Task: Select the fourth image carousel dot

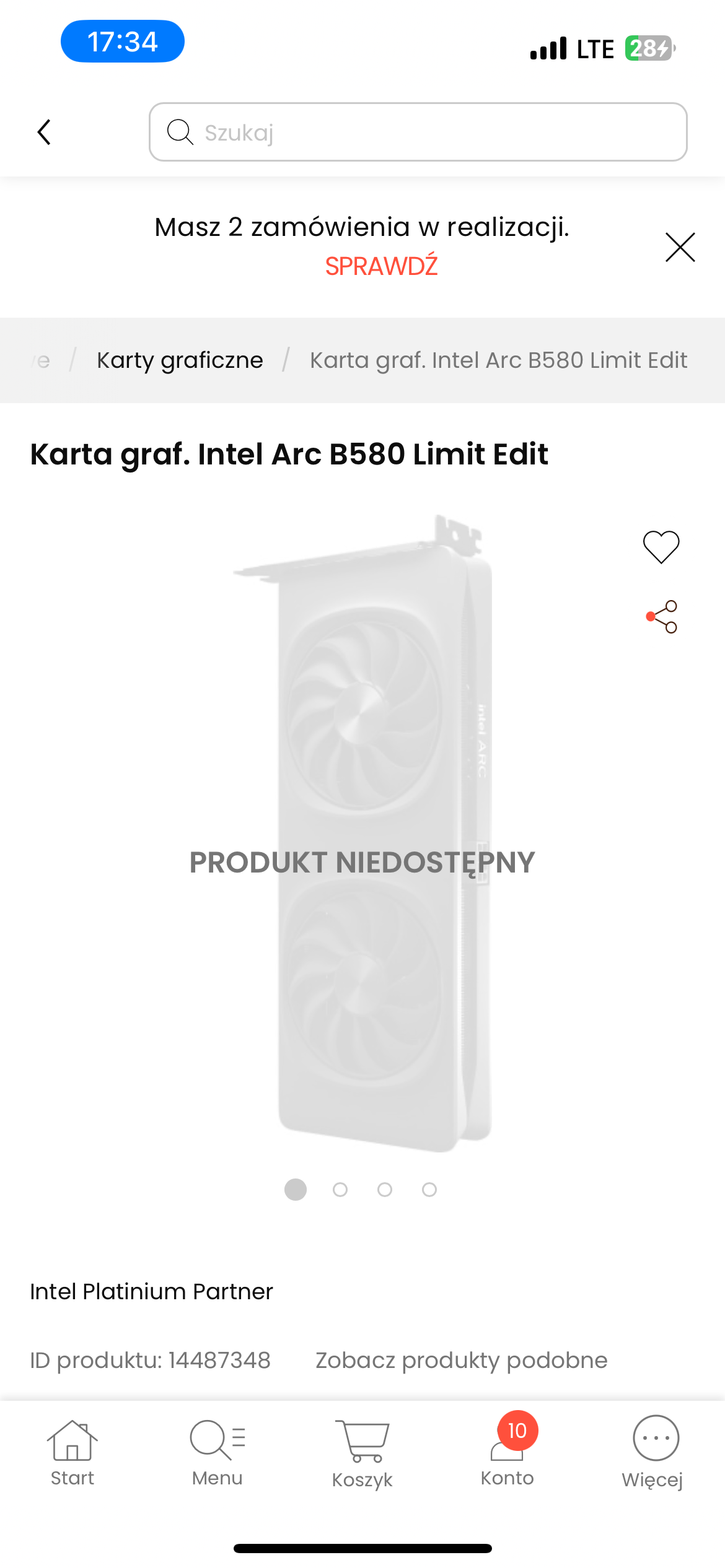Action: click(429, 1190)
